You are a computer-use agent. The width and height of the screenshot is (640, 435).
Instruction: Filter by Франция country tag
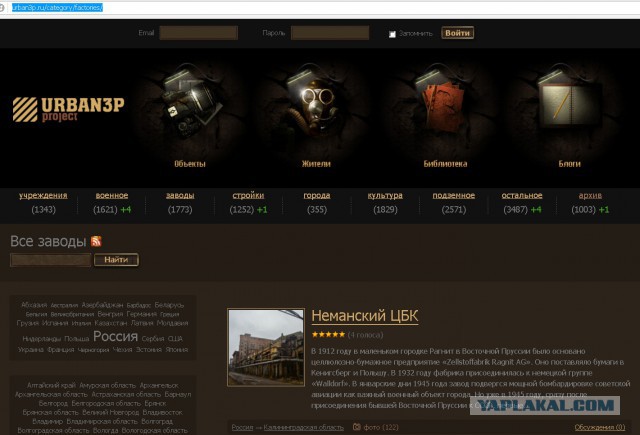(x=61, y=349)
